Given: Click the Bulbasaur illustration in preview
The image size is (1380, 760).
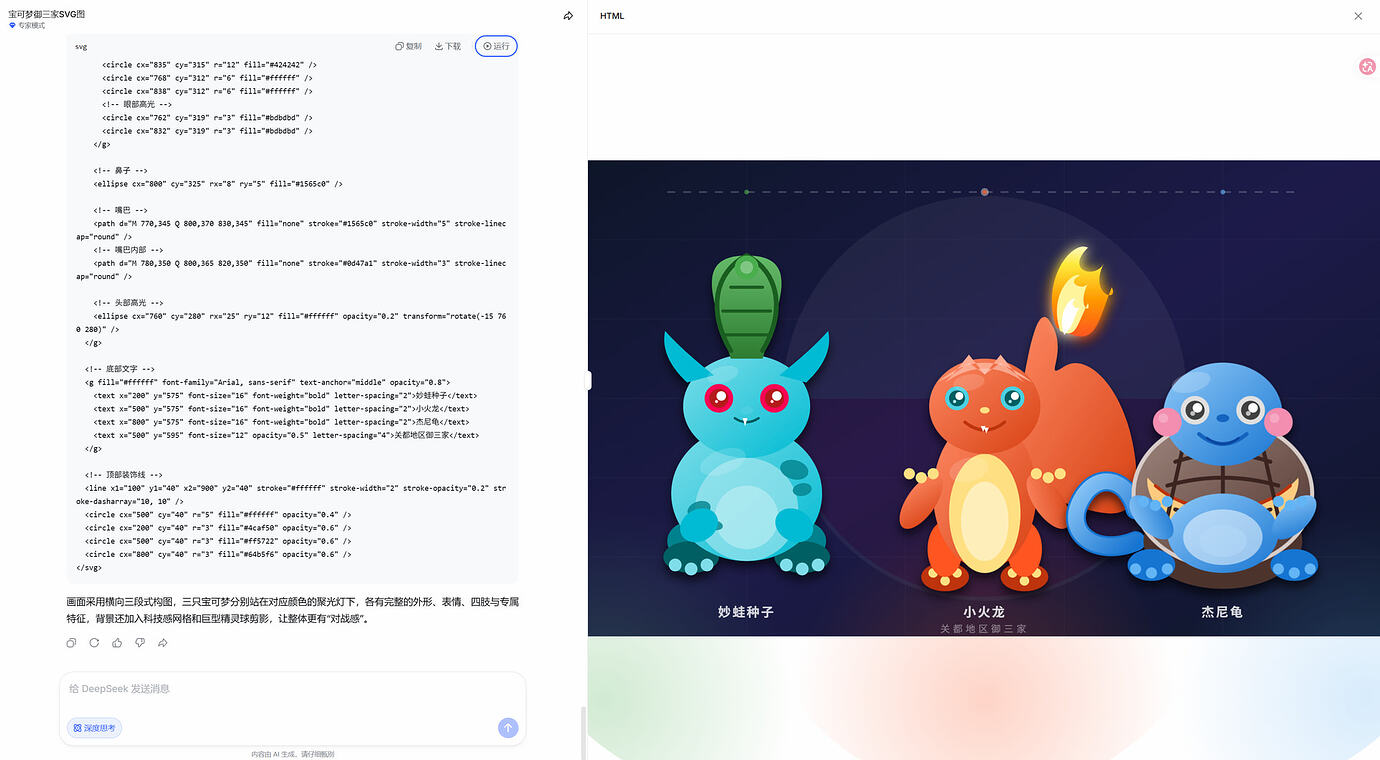Looking at the screenshot, I should click(746, 415).
